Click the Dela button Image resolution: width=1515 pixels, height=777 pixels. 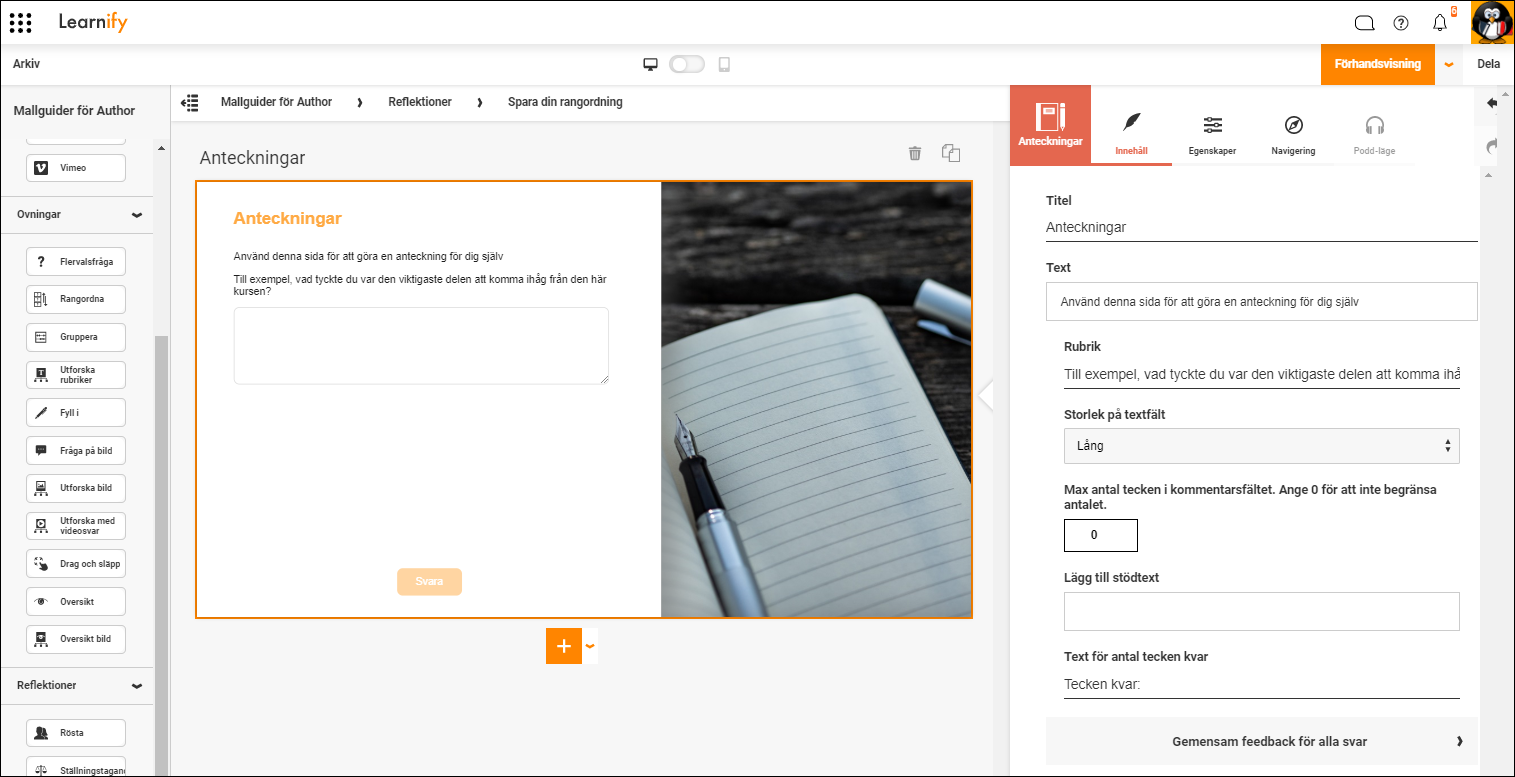pyautogui.click(x=1488, y=64)
